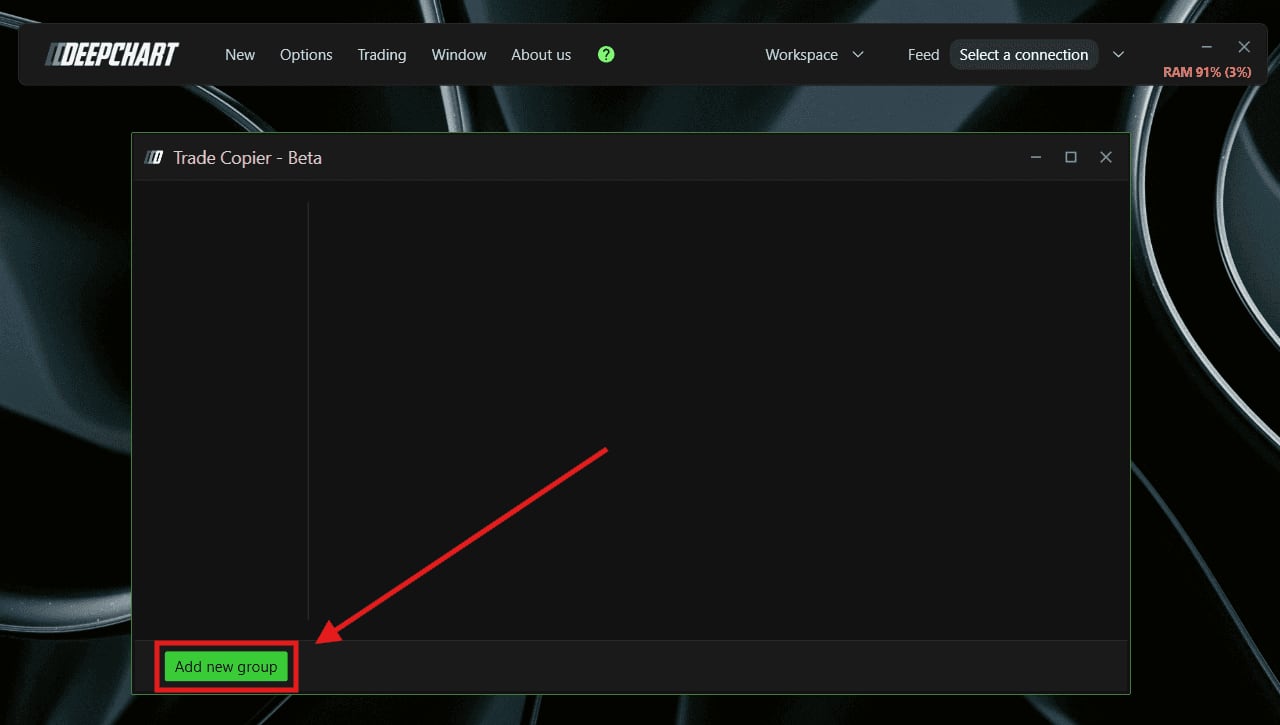The height and width of the screenshot is (725, 1280).
Task: Click the Feed label
Action: pos(923,55)
